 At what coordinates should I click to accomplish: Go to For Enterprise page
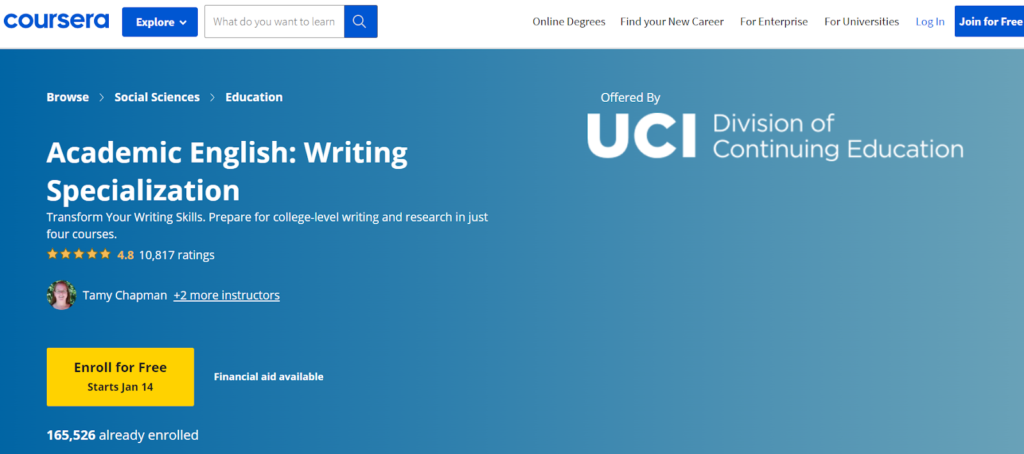pyautogui.click(x=773, y=22)
